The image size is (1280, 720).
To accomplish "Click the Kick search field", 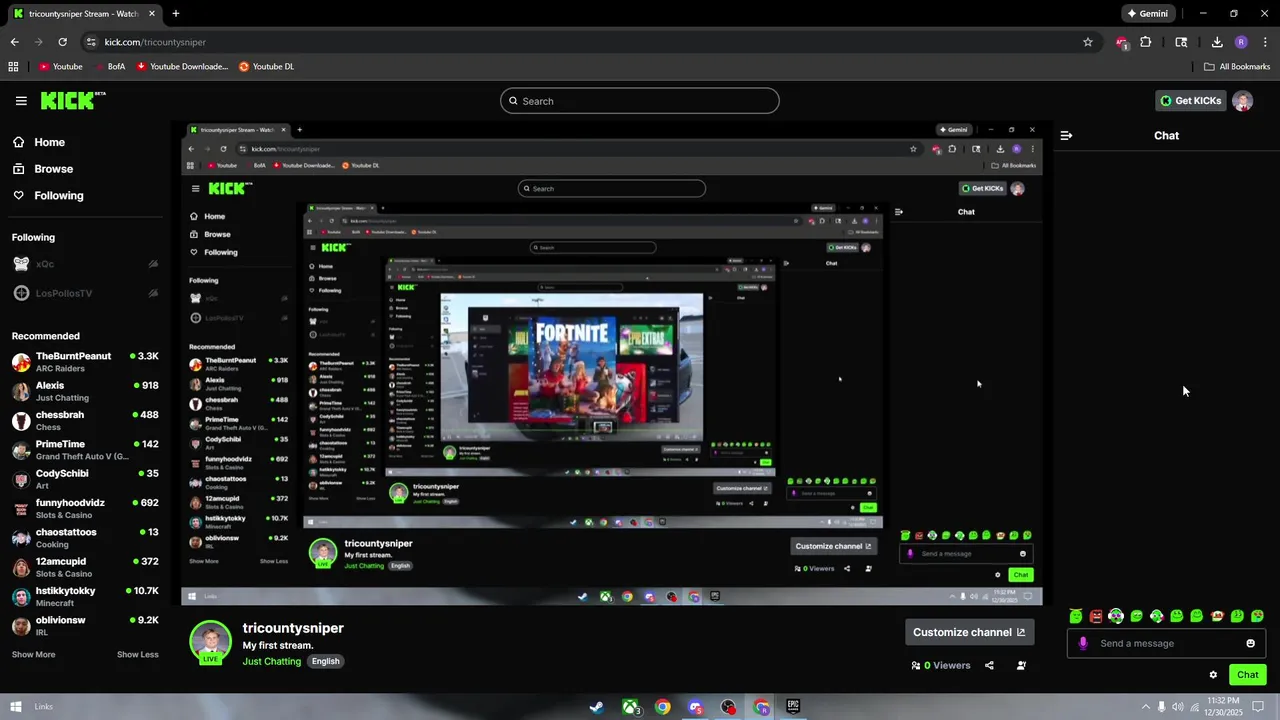I will point(640,101).
